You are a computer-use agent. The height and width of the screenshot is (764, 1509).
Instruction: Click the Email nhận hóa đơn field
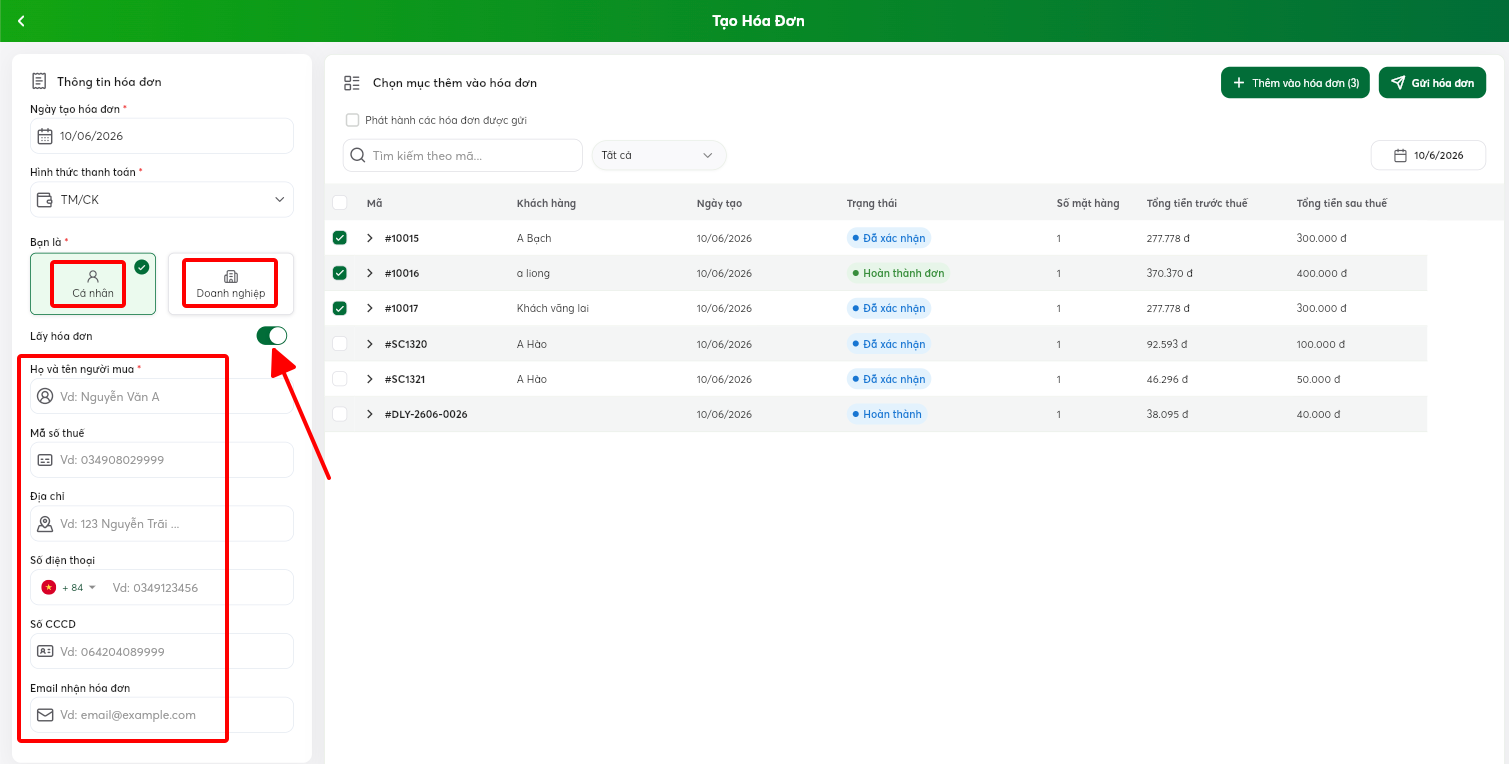click(x=162, y=715)
